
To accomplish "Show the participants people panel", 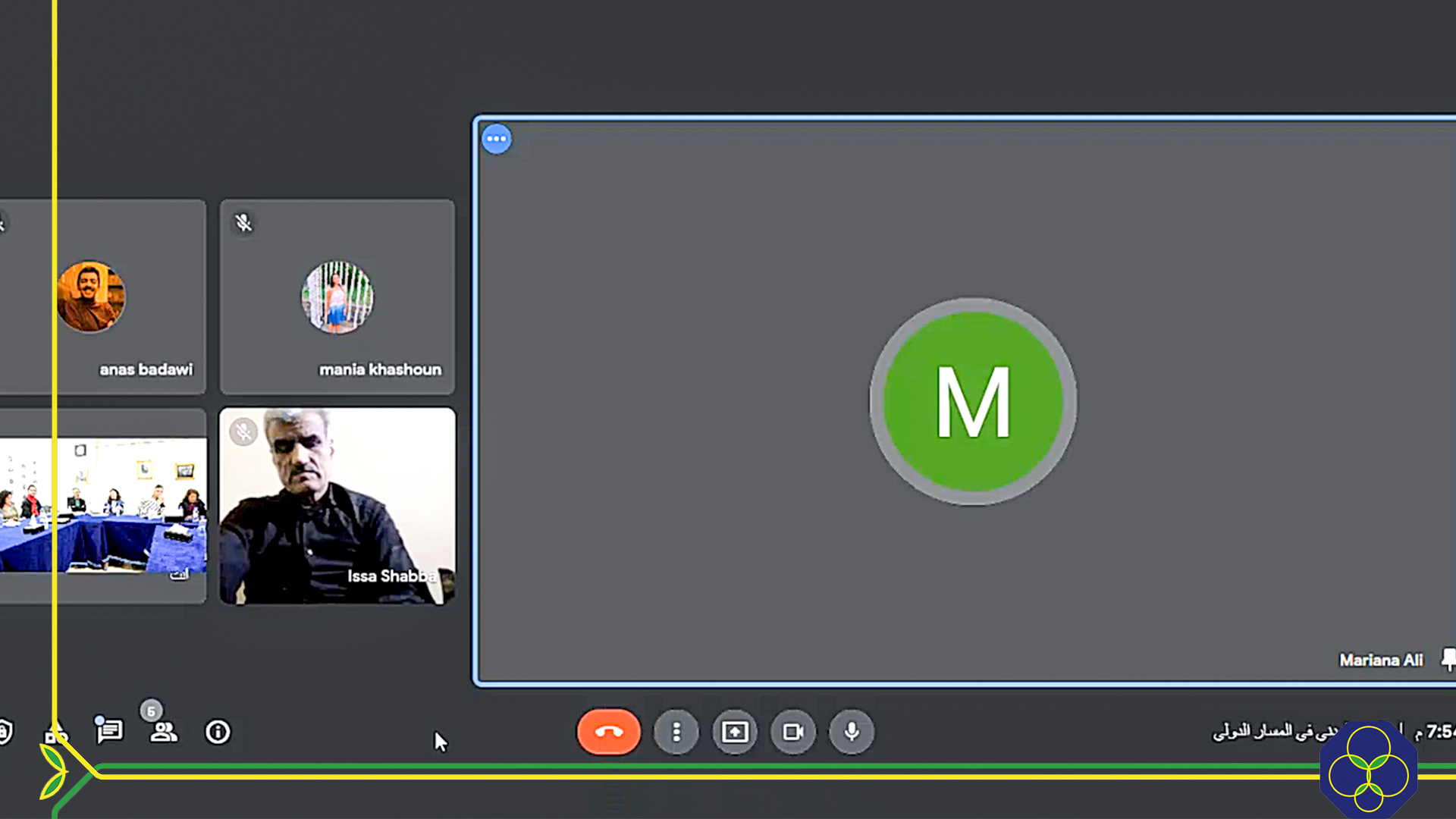I will click(x=163, y=732).
